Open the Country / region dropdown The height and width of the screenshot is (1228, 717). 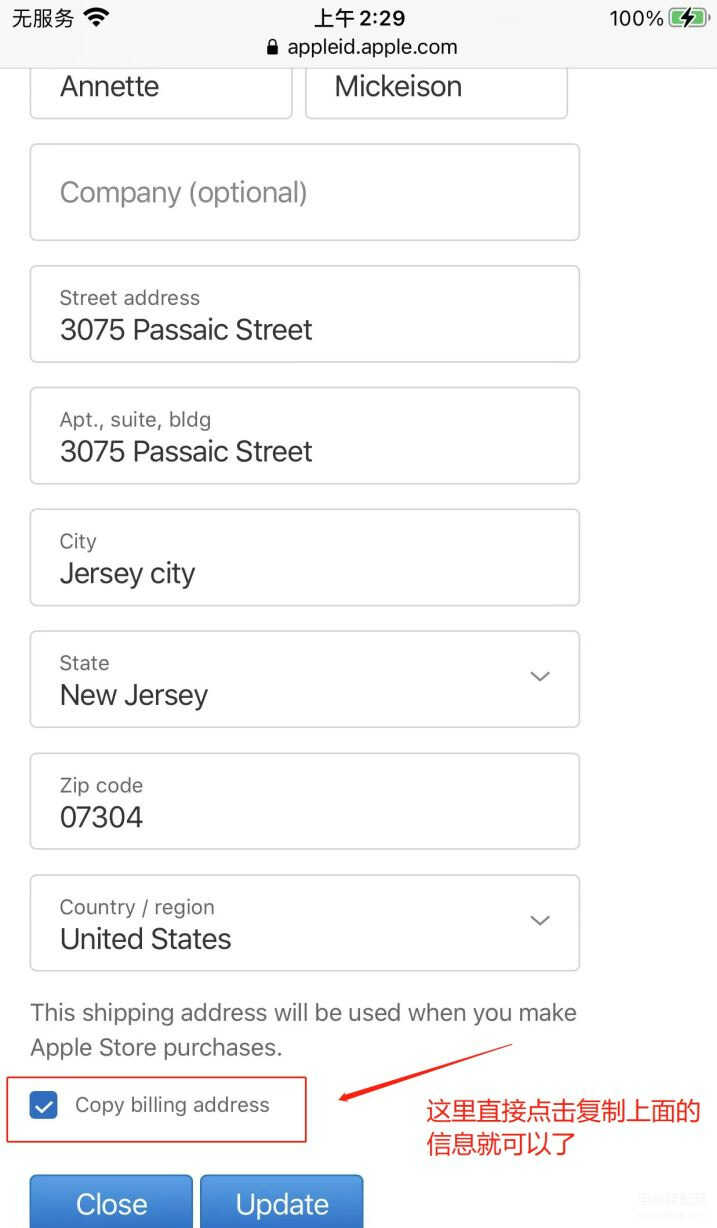(304, 923)
